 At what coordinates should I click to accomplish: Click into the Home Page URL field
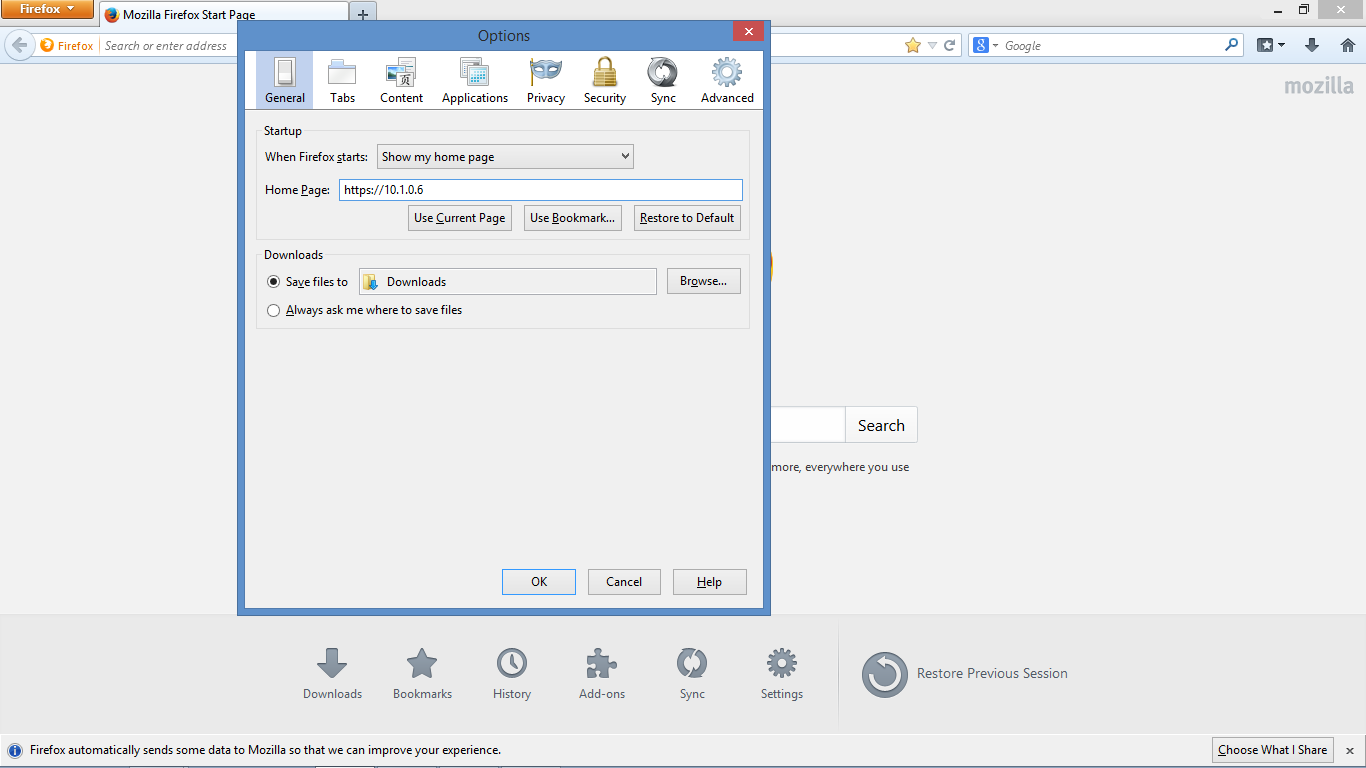[541, 189]
